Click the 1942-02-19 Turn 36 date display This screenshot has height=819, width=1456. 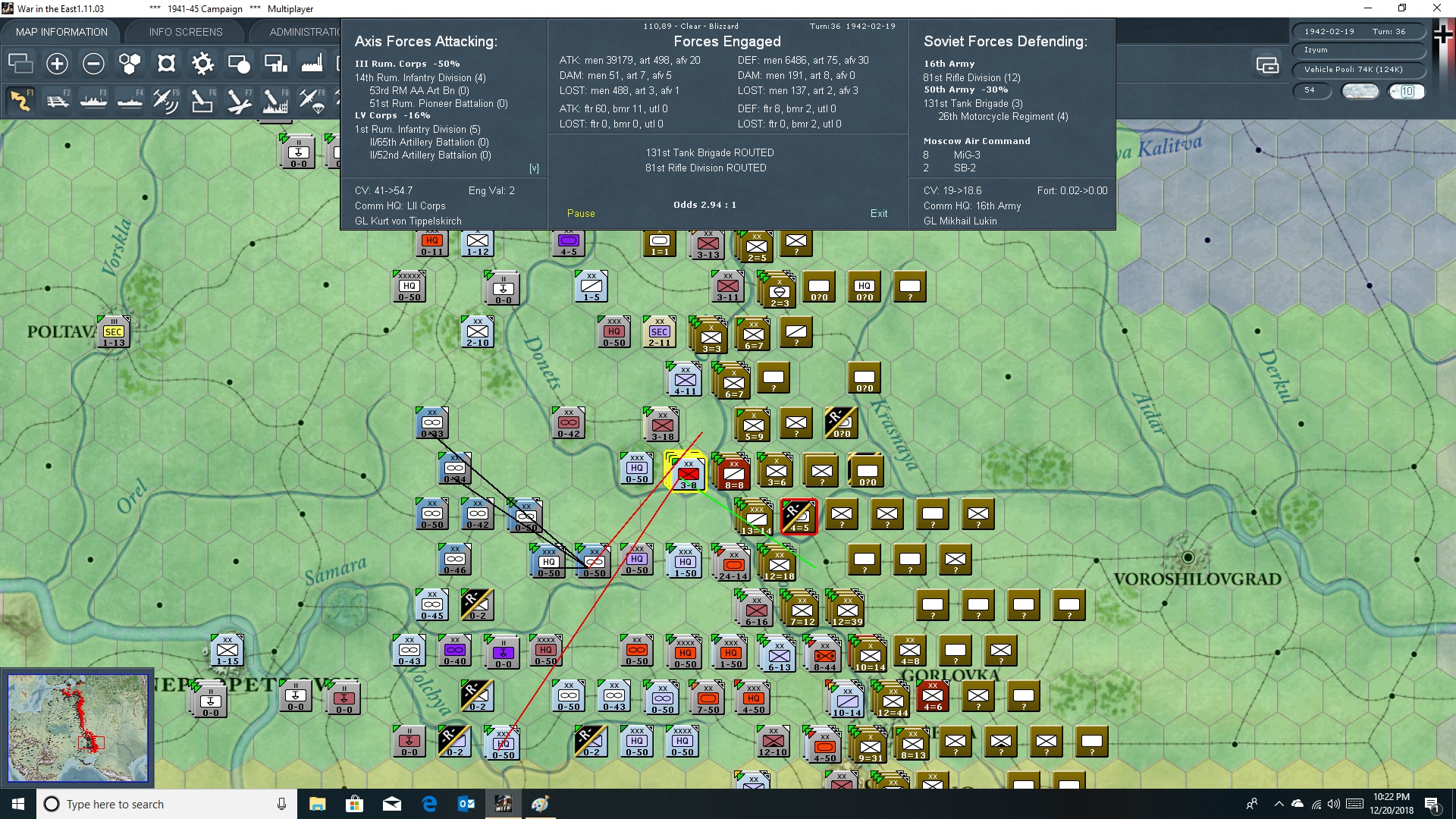tap(1359, 32)
